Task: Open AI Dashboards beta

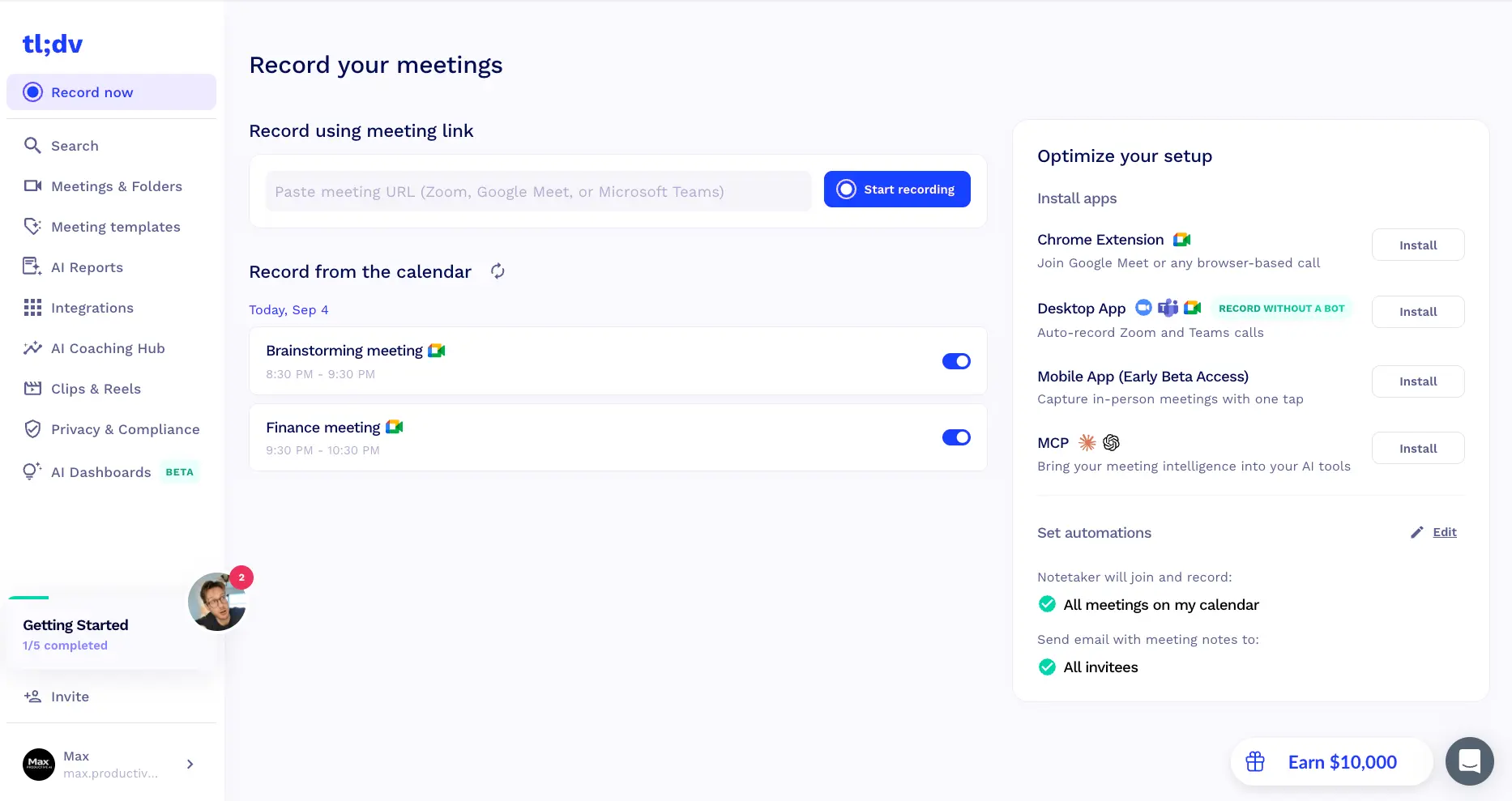Action: (x=112, y=471)
